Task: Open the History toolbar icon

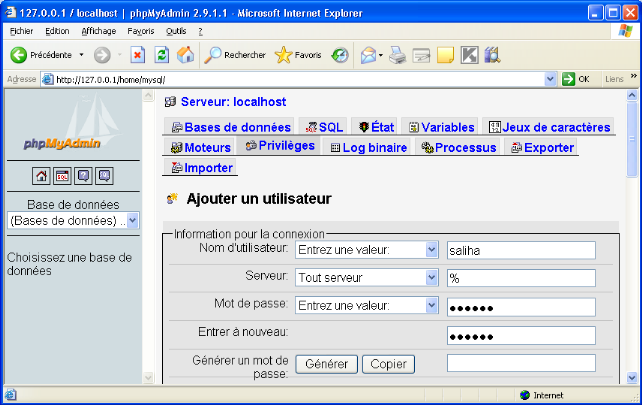Action: (340, 55)
